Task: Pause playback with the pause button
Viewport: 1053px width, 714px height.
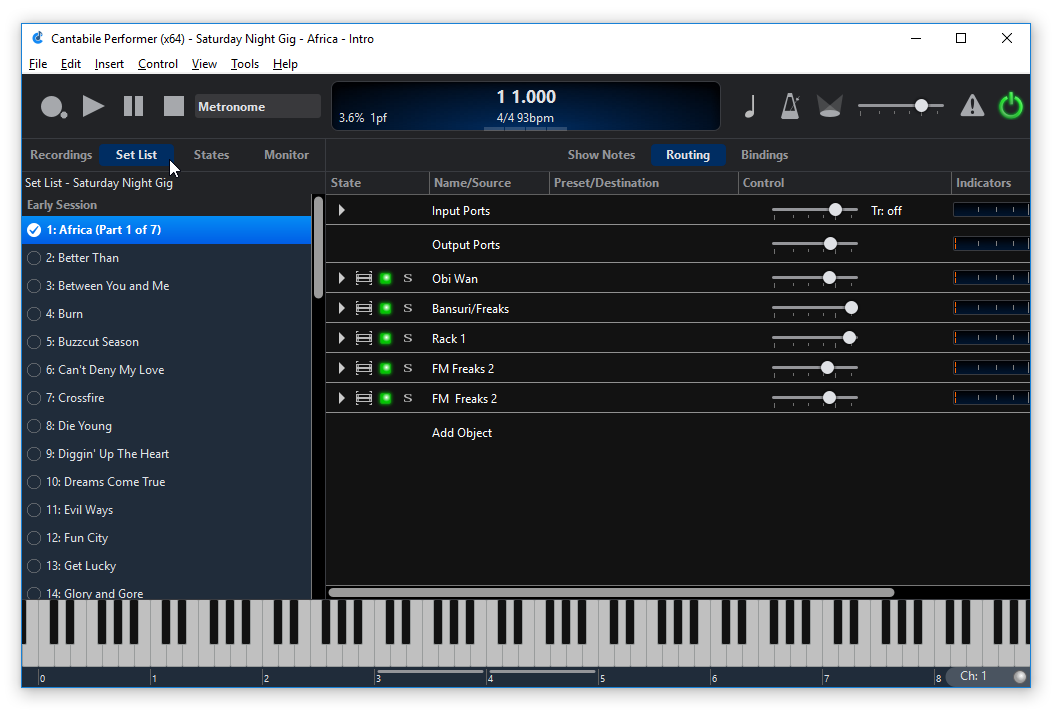Action: [134, 106]
